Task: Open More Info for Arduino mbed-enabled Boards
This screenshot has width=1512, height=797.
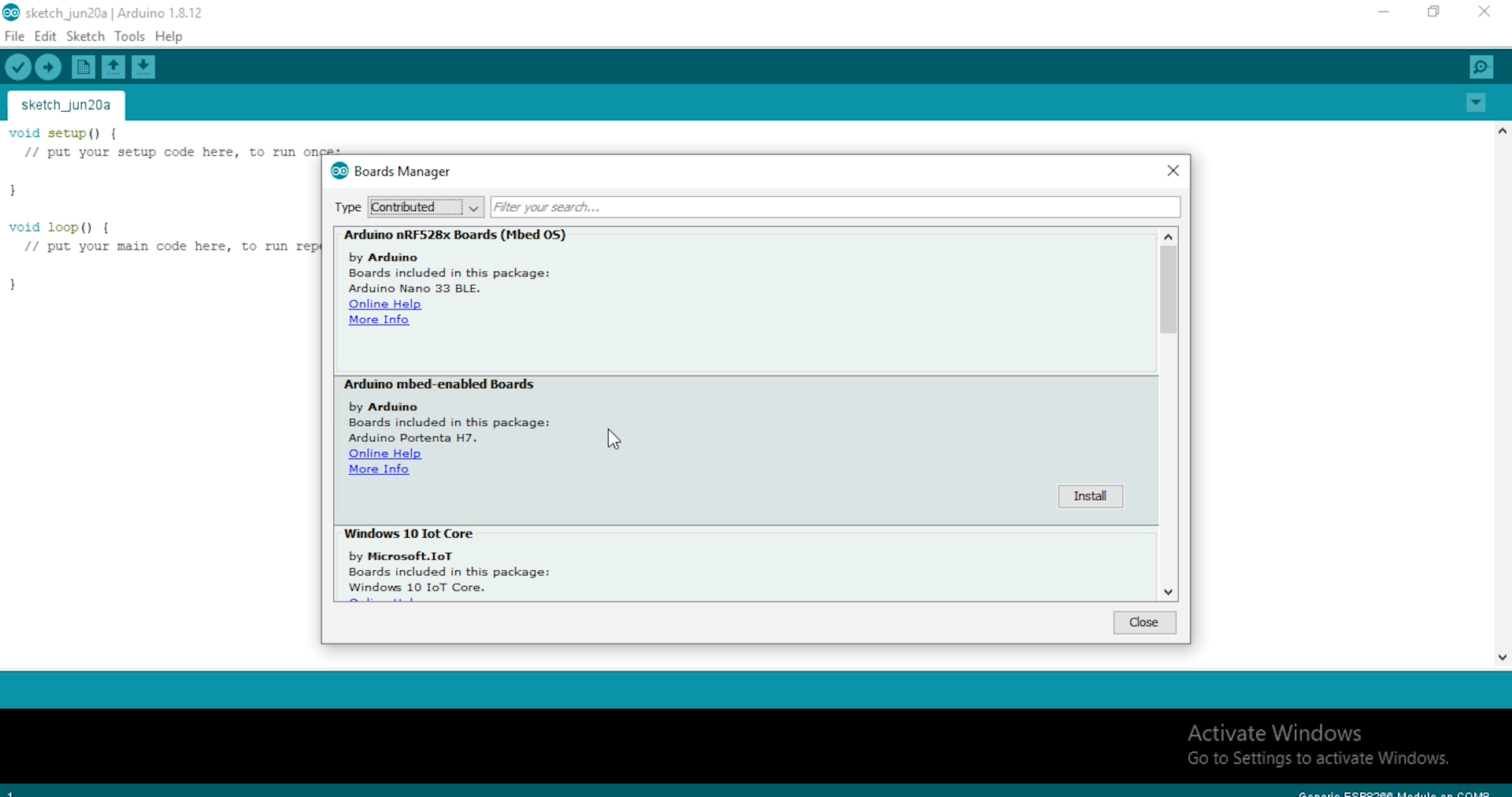Action: pyautogui.click(x=379, y=469)
